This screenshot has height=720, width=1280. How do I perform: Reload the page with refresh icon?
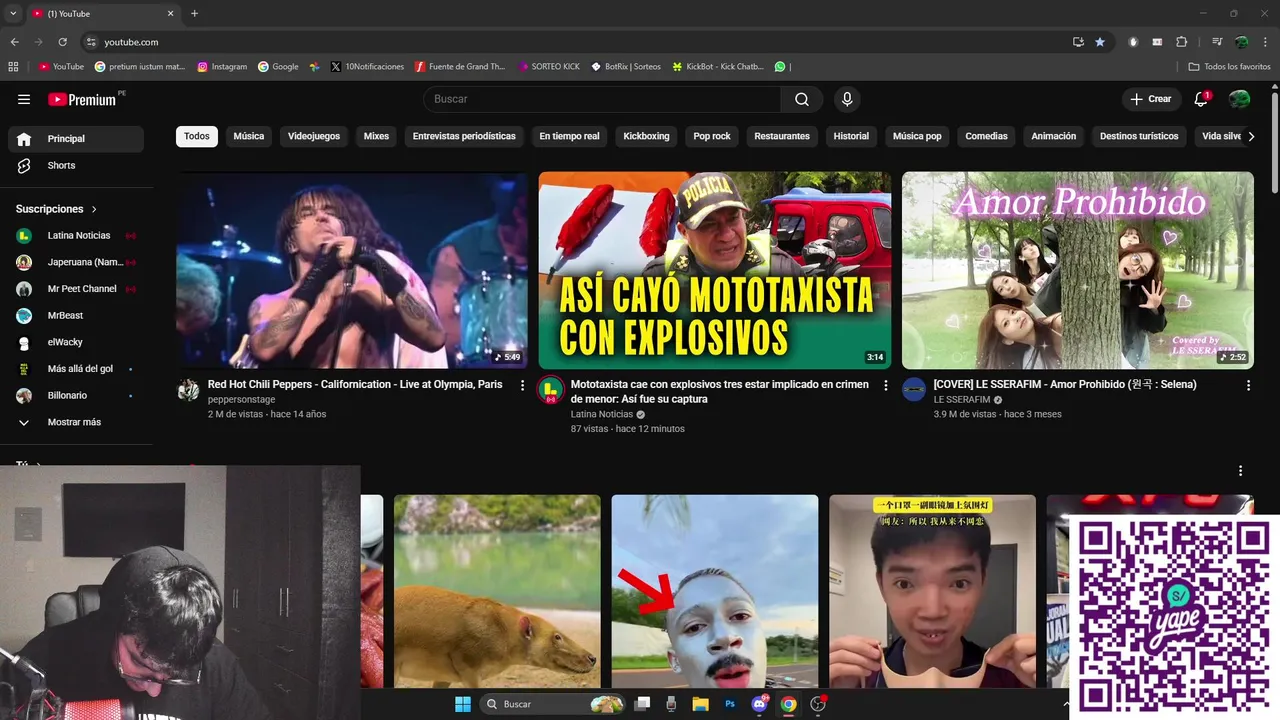coord(62,42)
